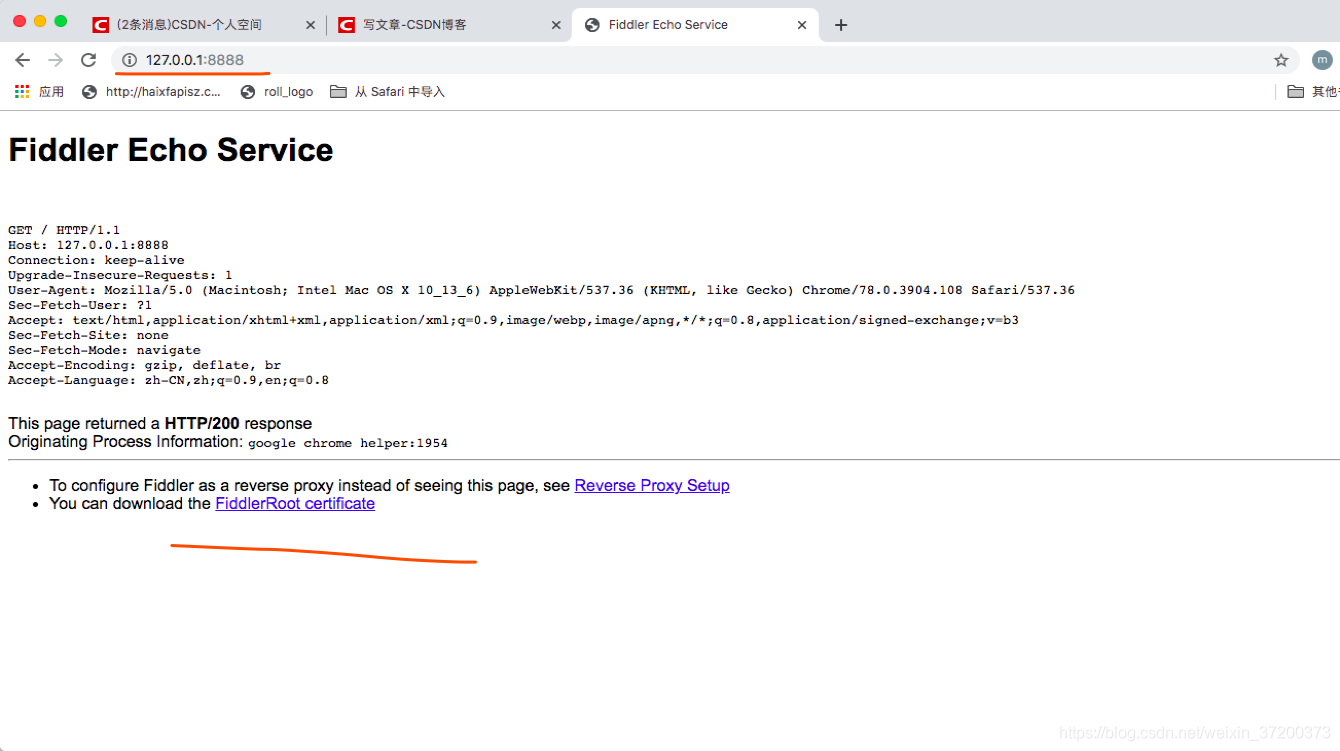Screen dimensions: 1340x751
Task: Open other bookmarks folder
Action: [x=1313, y=92]
